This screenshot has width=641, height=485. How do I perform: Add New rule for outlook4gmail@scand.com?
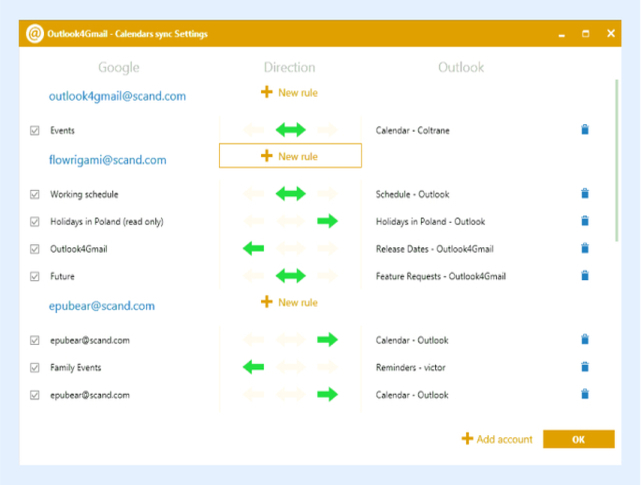289,92
